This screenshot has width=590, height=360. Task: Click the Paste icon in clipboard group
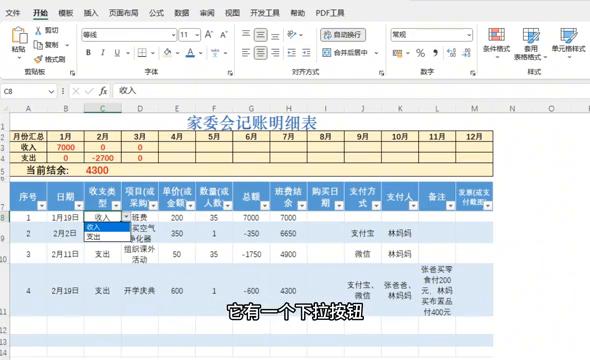[19, 36]
